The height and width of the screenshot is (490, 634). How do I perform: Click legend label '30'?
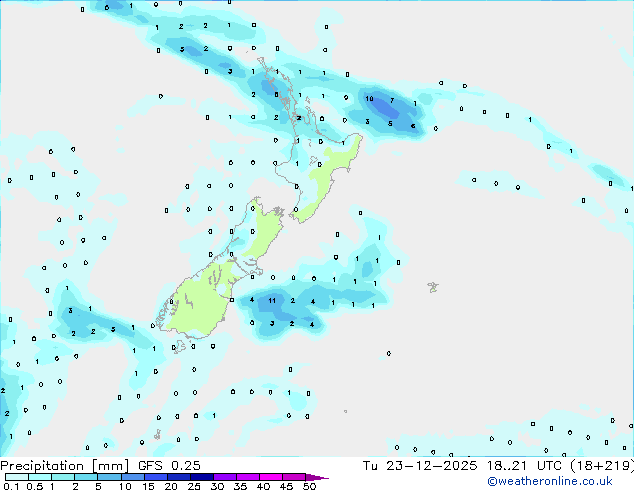[217, 486]
